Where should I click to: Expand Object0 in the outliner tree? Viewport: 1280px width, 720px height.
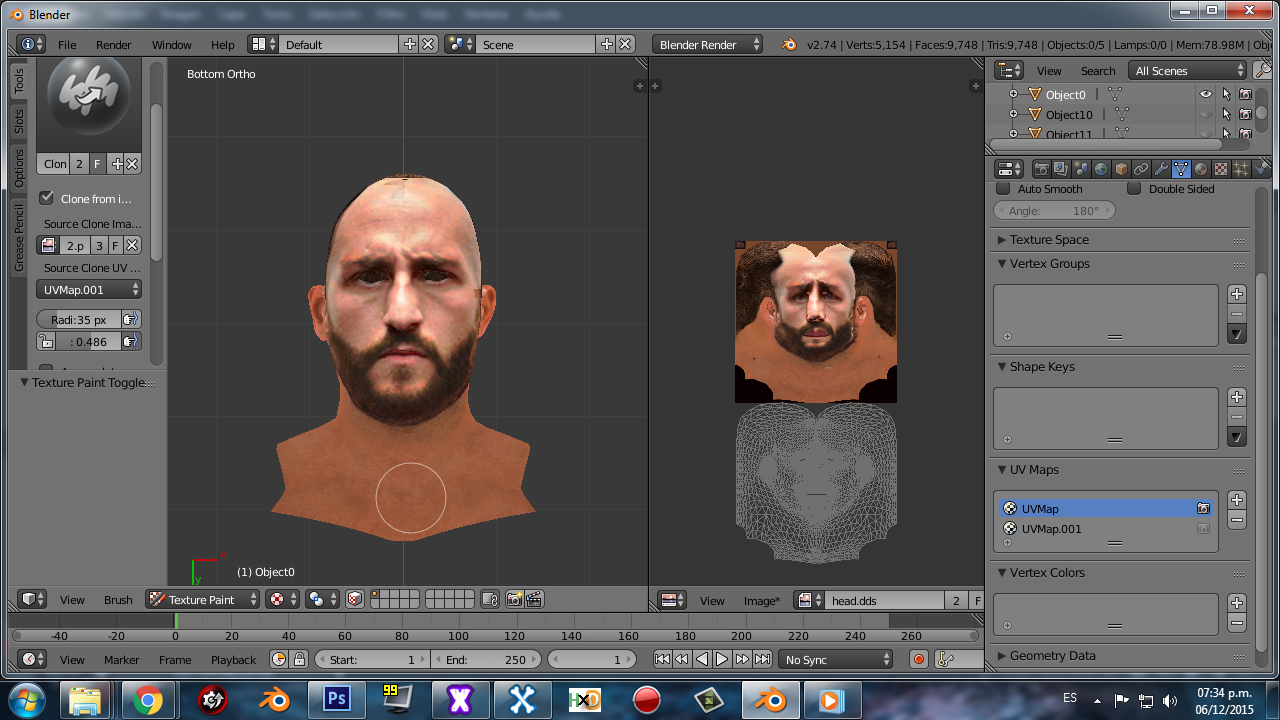[1013, 94]
